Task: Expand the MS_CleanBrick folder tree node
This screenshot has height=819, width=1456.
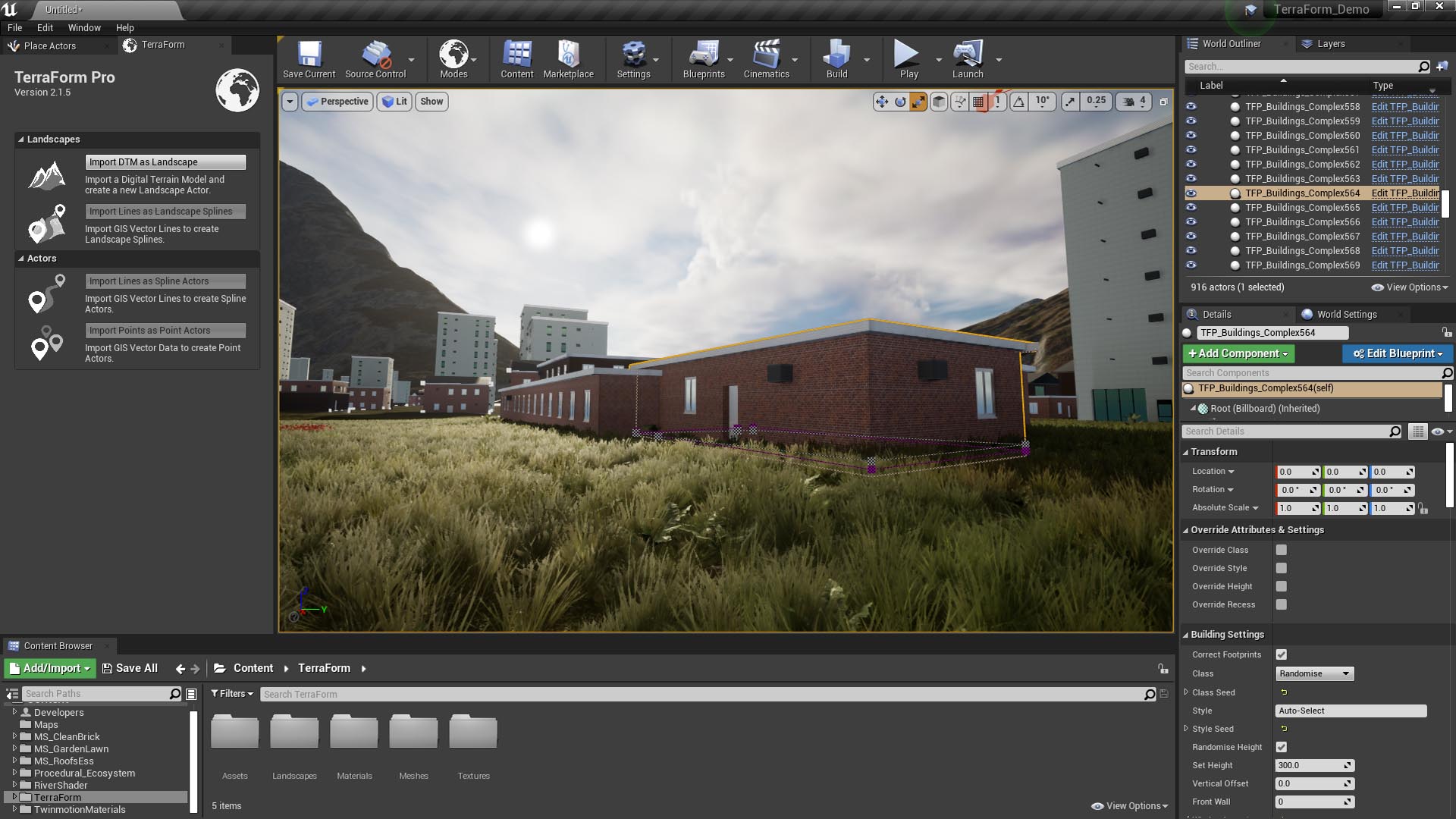Action: click(14, 736)
